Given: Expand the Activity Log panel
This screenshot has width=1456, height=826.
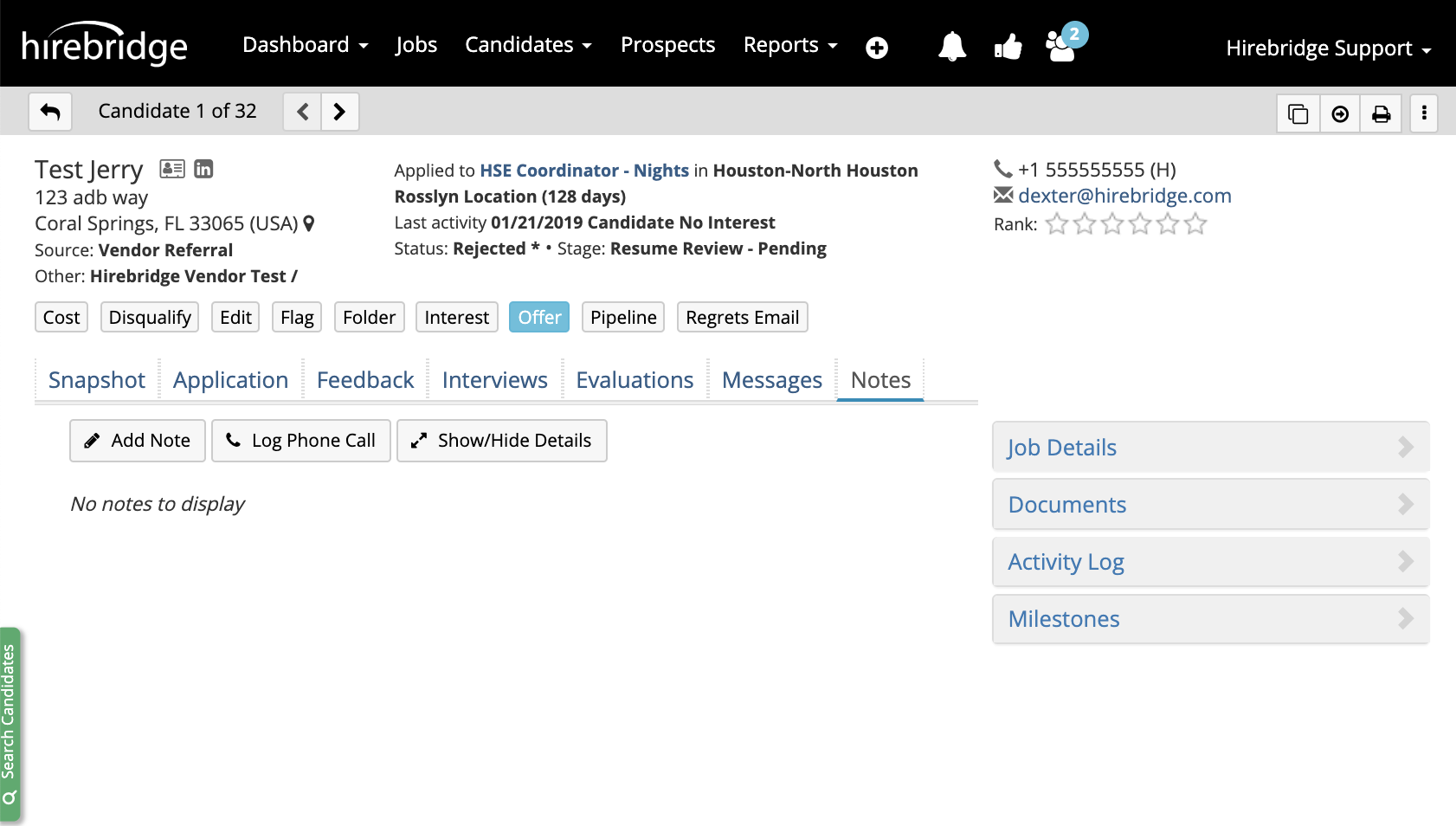Looking at the screenshot, I should (x=1210, y=562).
